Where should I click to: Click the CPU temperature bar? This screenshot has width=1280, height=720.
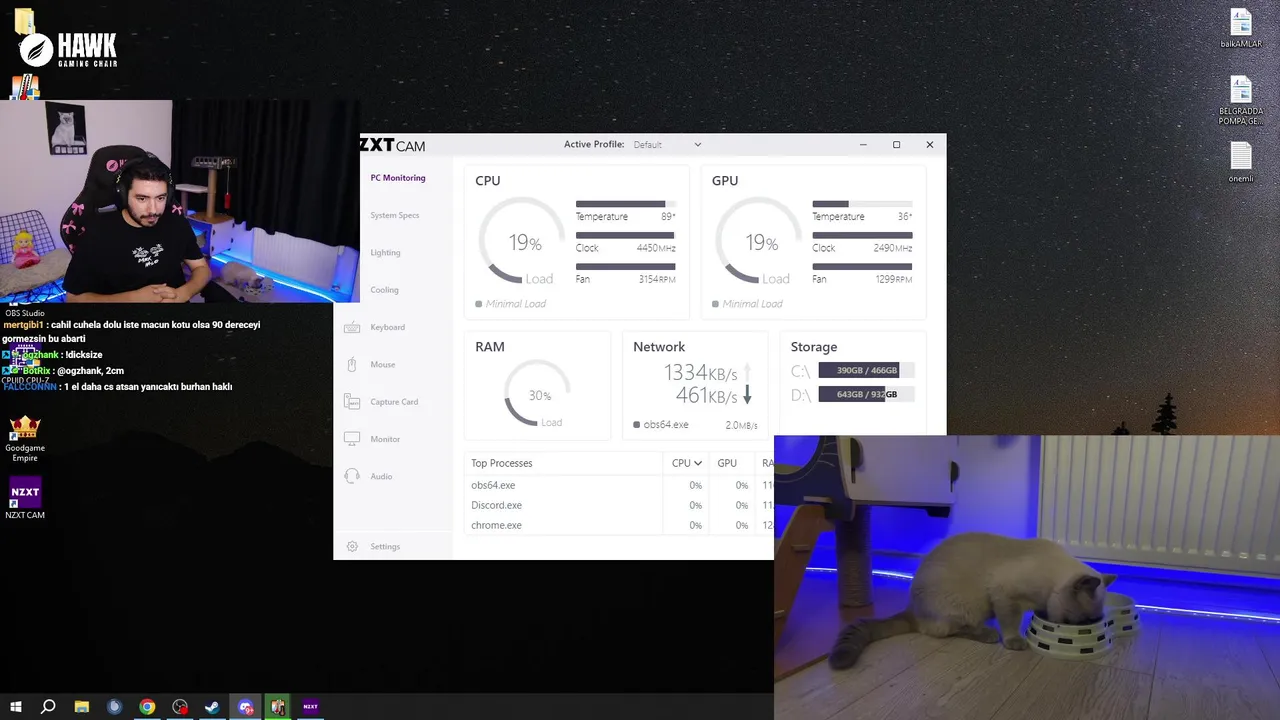(x=625, y=204)
